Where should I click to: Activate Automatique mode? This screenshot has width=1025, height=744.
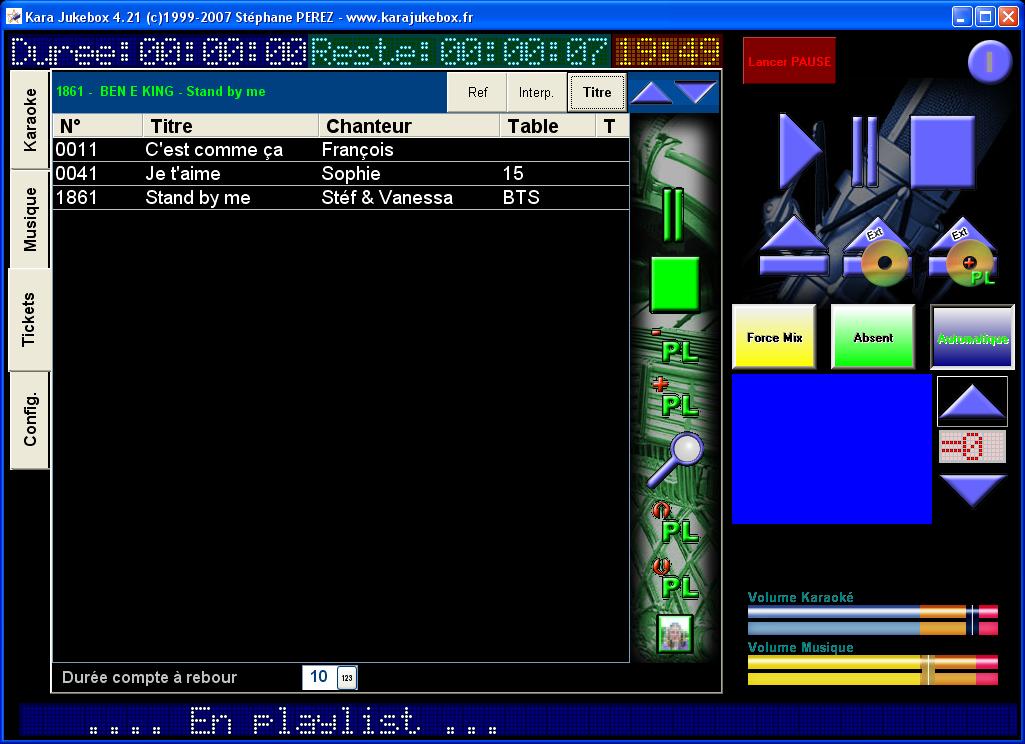tap(971, 338)
